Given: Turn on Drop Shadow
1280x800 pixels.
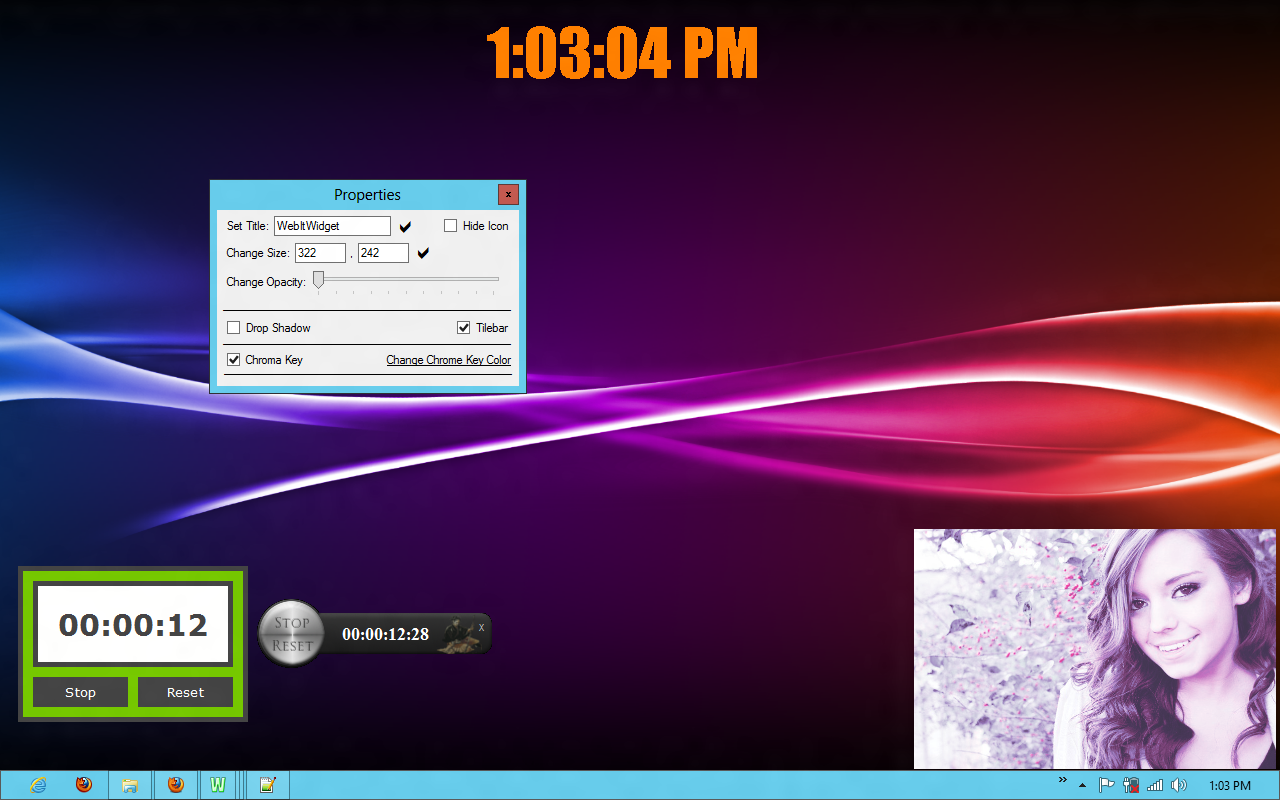Looking at the screenshot, I should tap(233, 327).
